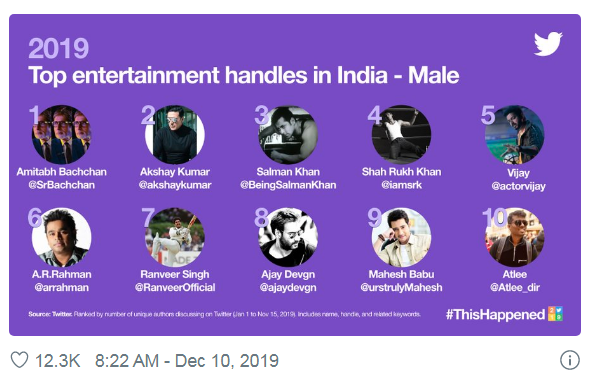Click the @urstrulyMahesh handle text

pos(401,288)
